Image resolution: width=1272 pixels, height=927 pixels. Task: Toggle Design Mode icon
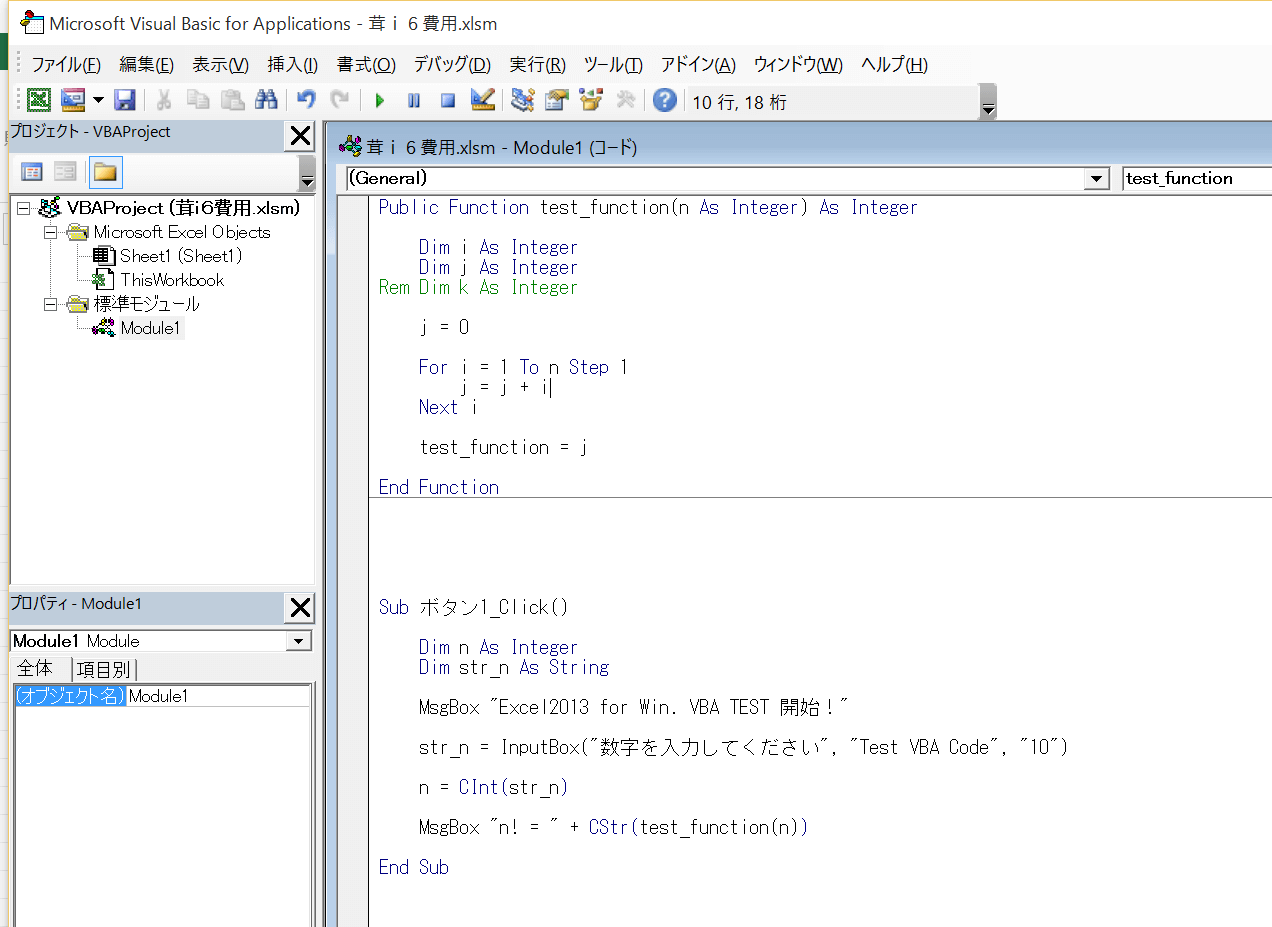(482, 100)
